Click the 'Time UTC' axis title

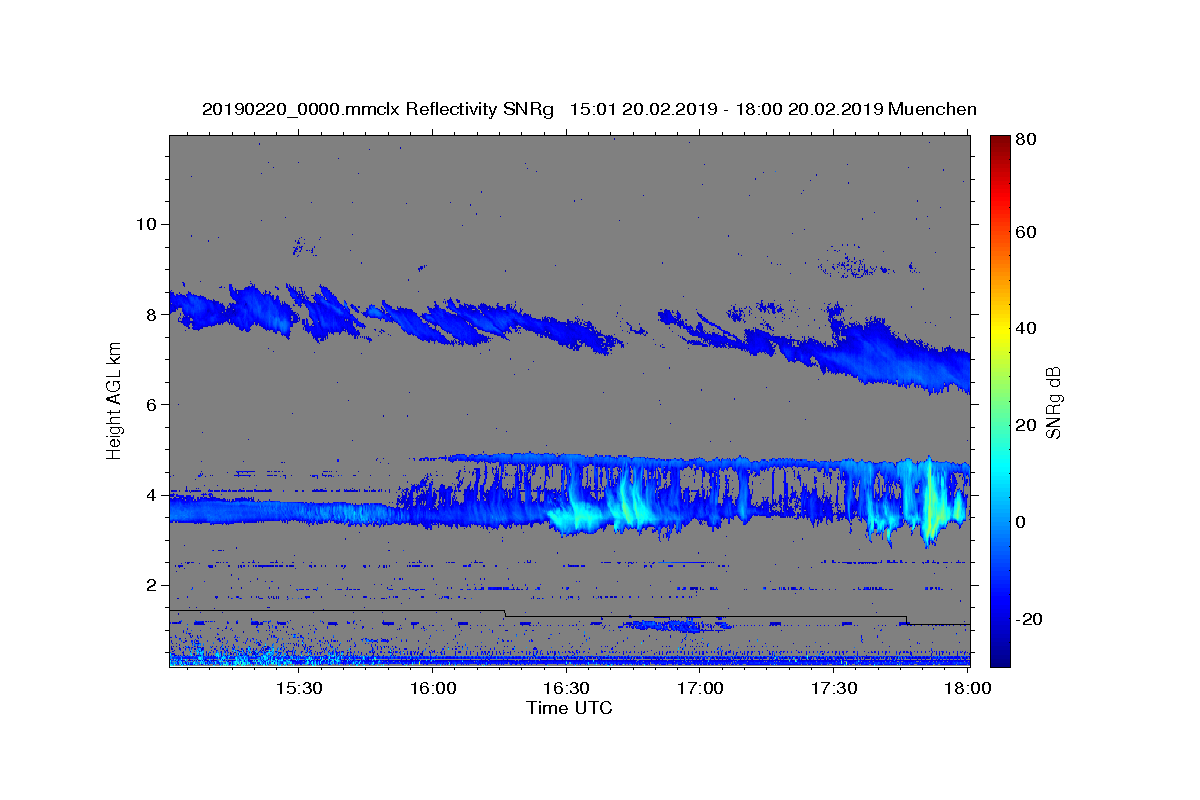pos(569,709)
